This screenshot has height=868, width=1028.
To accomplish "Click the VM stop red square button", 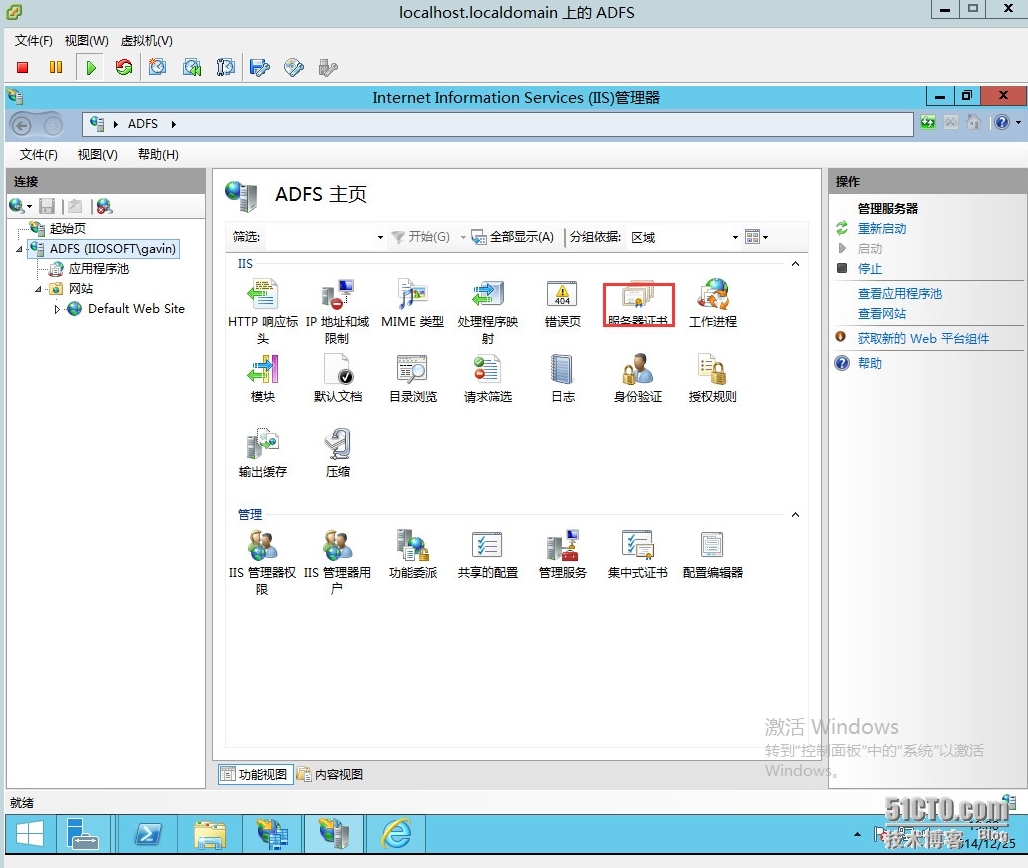I will click(22, 67).
